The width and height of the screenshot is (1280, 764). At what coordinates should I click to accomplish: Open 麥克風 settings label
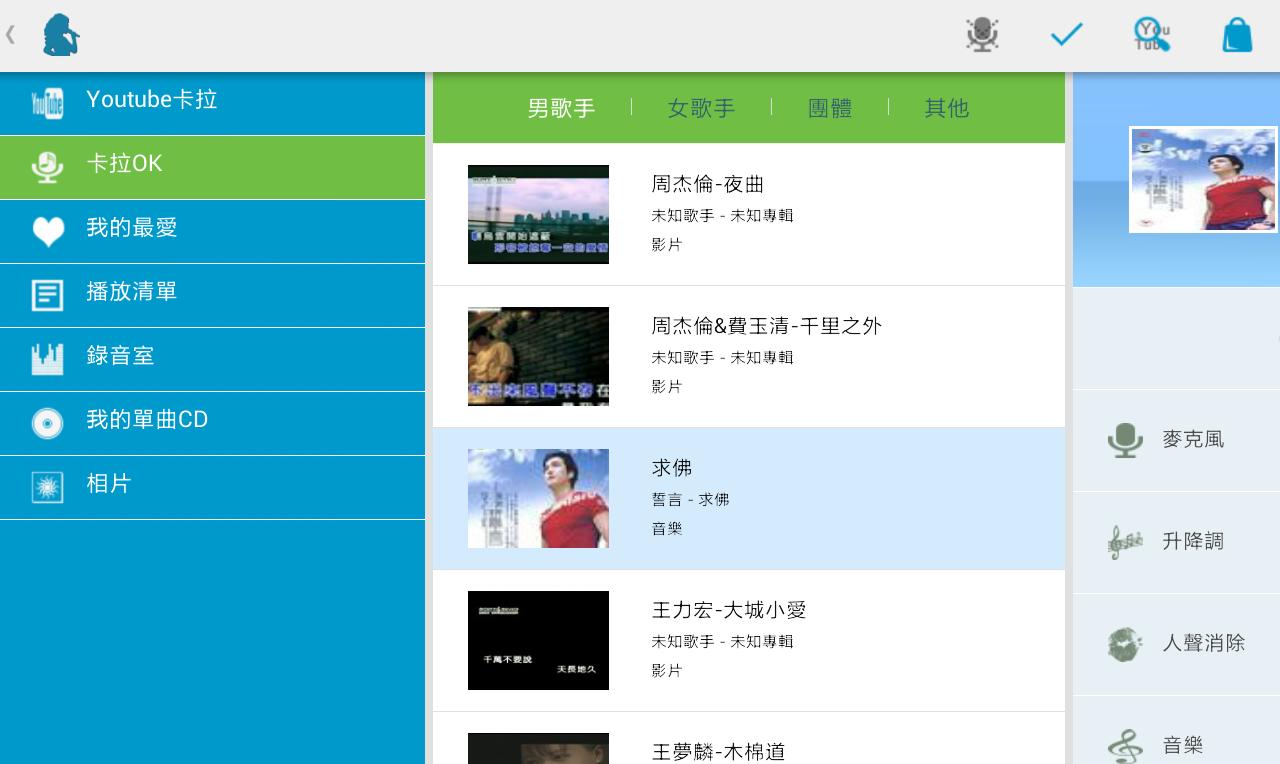[x=1193, y=440]
